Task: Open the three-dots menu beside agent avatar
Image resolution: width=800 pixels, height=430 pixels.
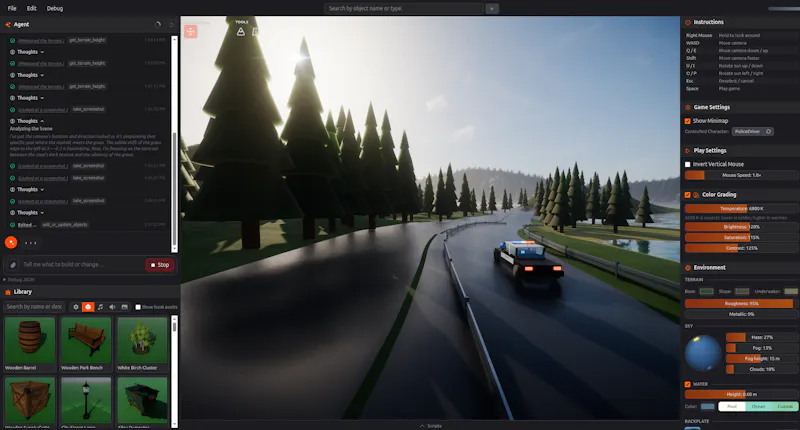Action: (31, 243)
